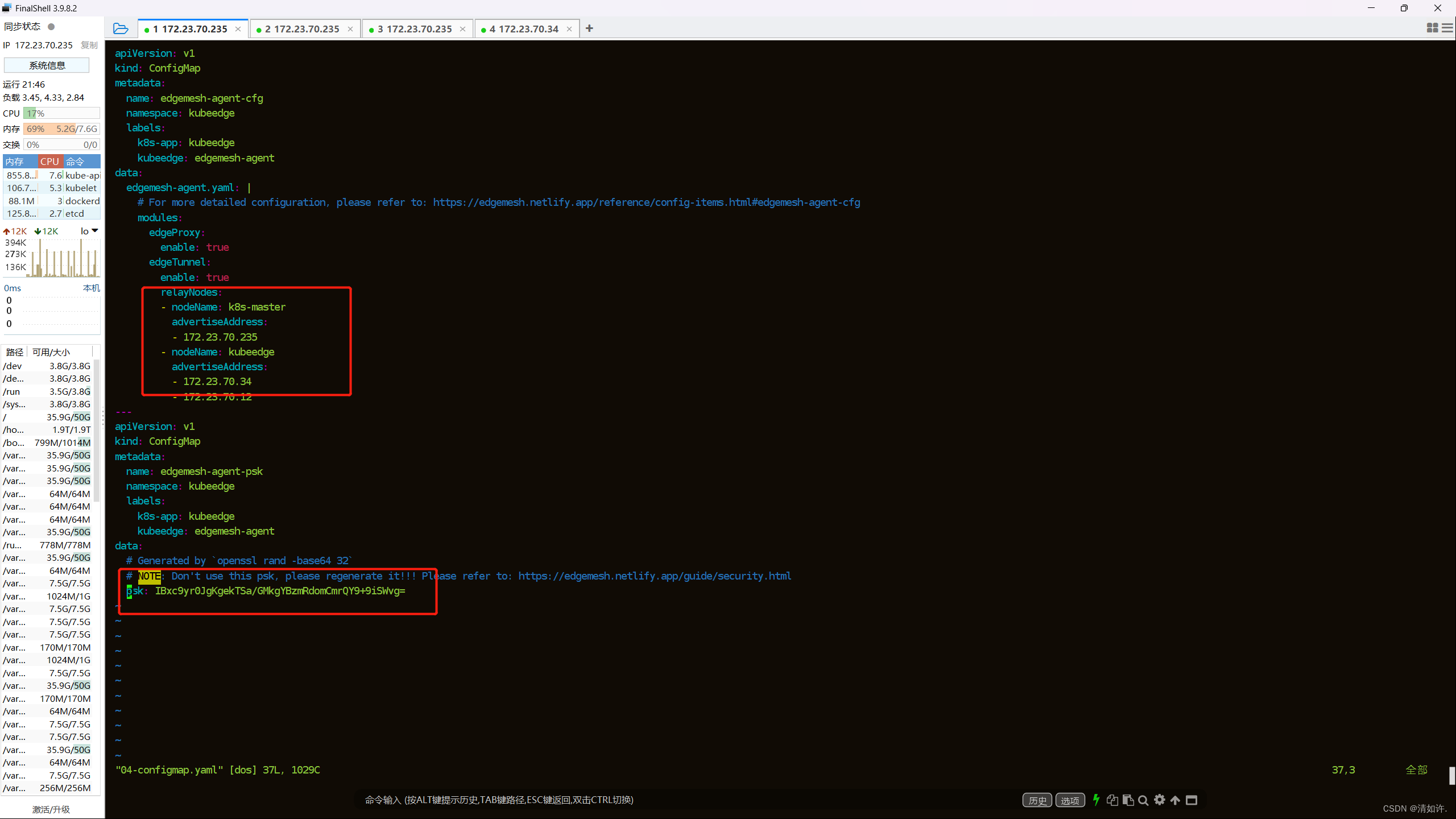Click the 系统信息 system info button
This screenshot has height=819, width=1456.
tap(47, 65)
